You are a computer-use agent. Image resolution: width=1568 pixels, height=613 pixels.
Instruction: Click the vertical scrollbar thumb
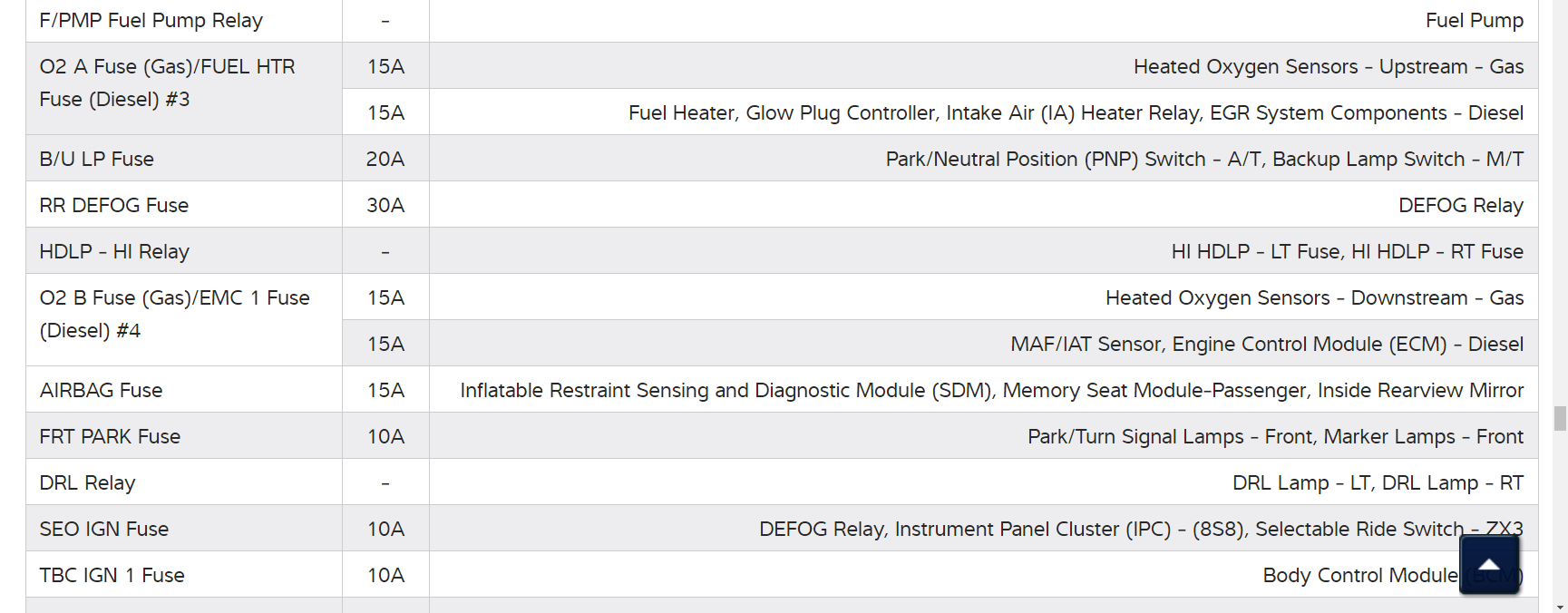tap(1560, 418)
